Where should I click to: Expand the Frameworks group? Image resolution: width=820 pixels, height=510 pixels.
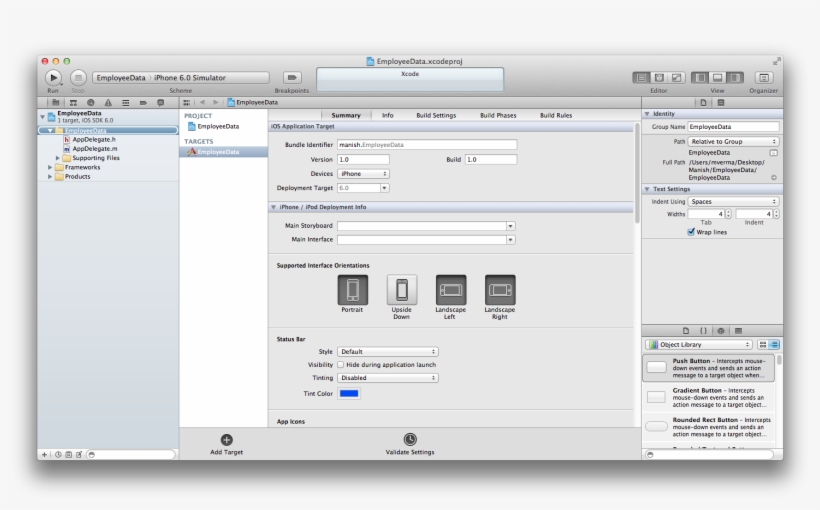coord(50,167)
